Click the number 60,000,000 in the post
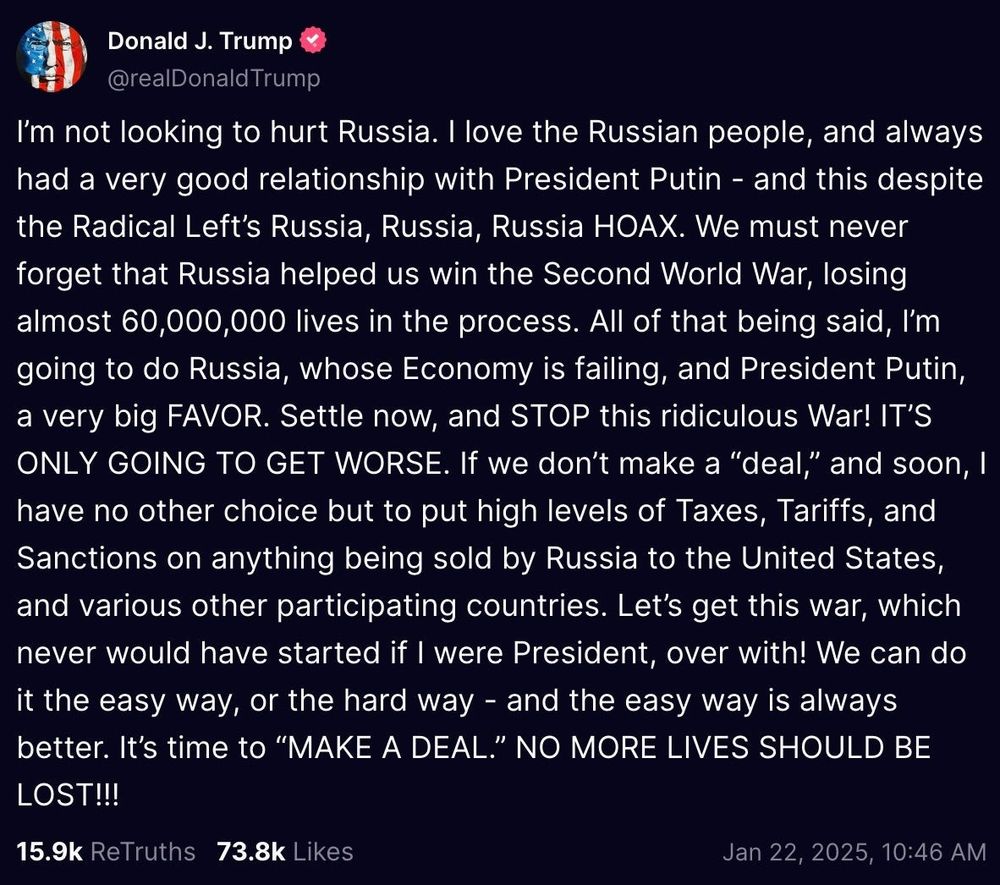 pyautogui.click(x=203, y=321)
